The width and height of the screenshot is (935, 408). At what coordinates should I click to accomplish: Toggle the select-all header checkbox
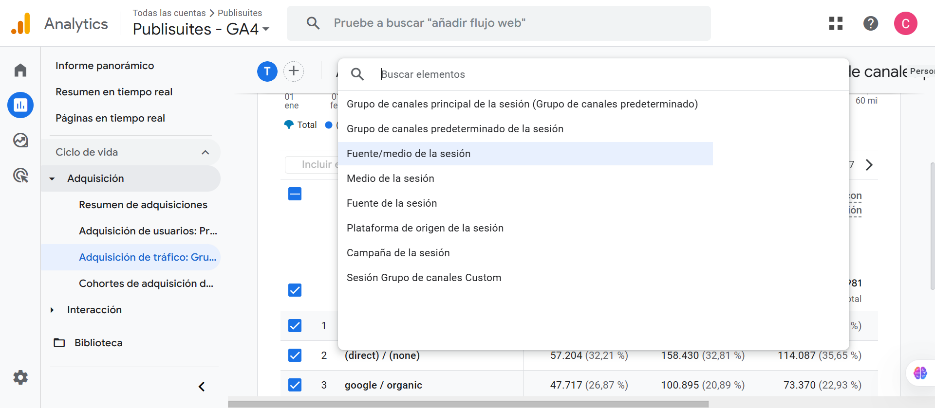[x=295, y=194]
